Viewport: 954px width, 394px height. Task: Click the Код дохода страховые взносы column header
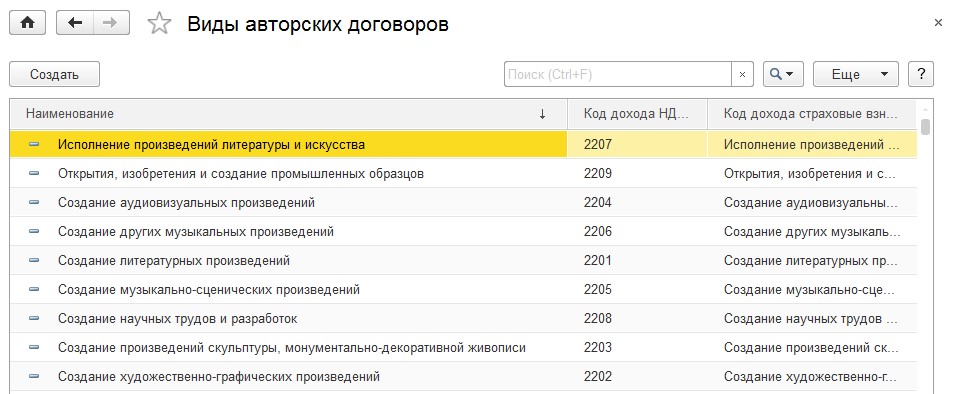point(812,114)
